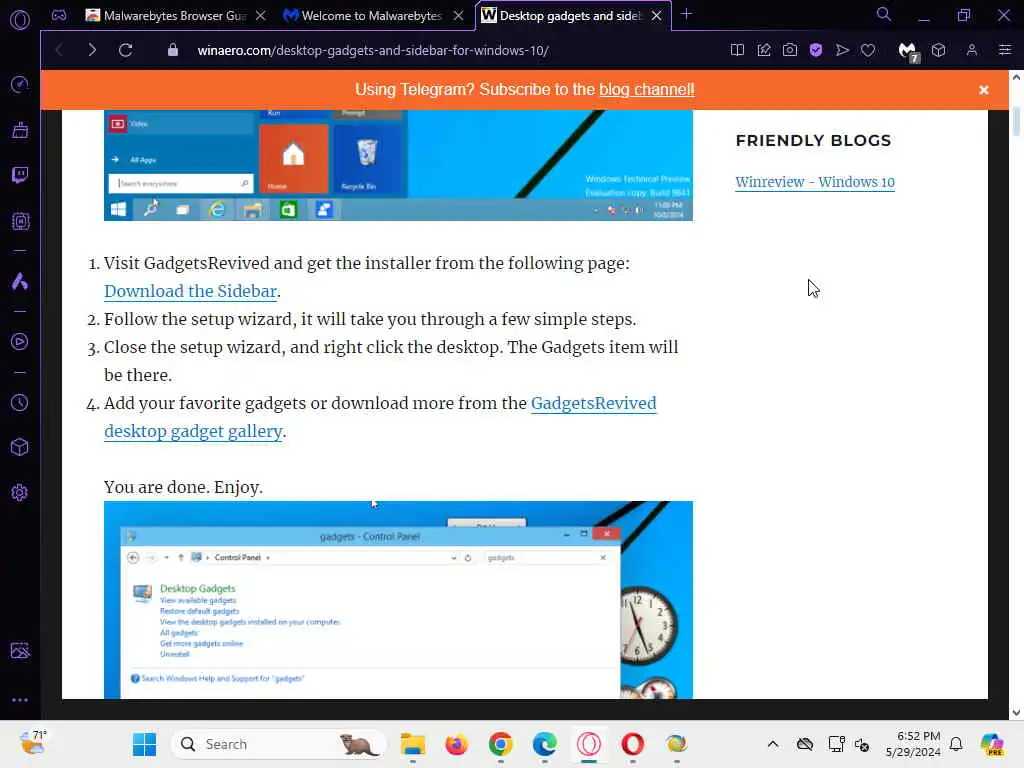1024x768 pixels.
Task: Open Winreview - Windows 10 link
Action: (x=815, y=182)
